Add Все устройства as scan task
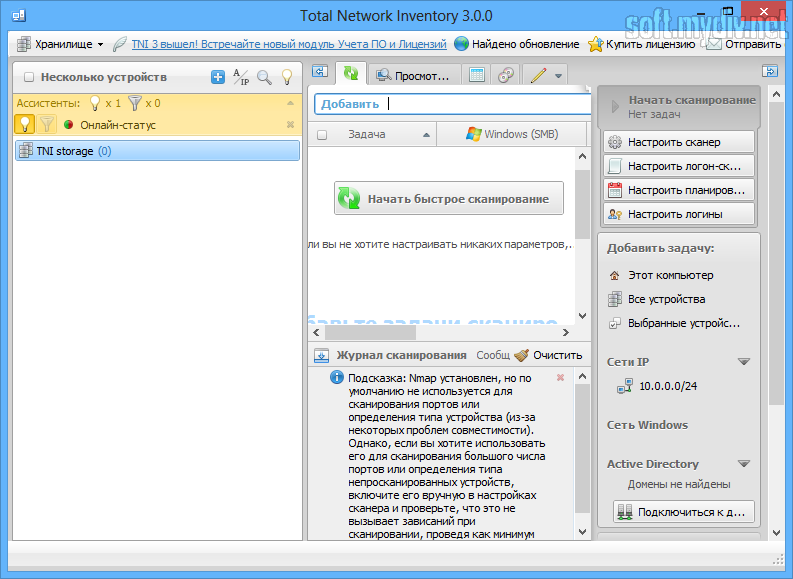The width and height of the screenshot is (793, 579). (657, 299)
